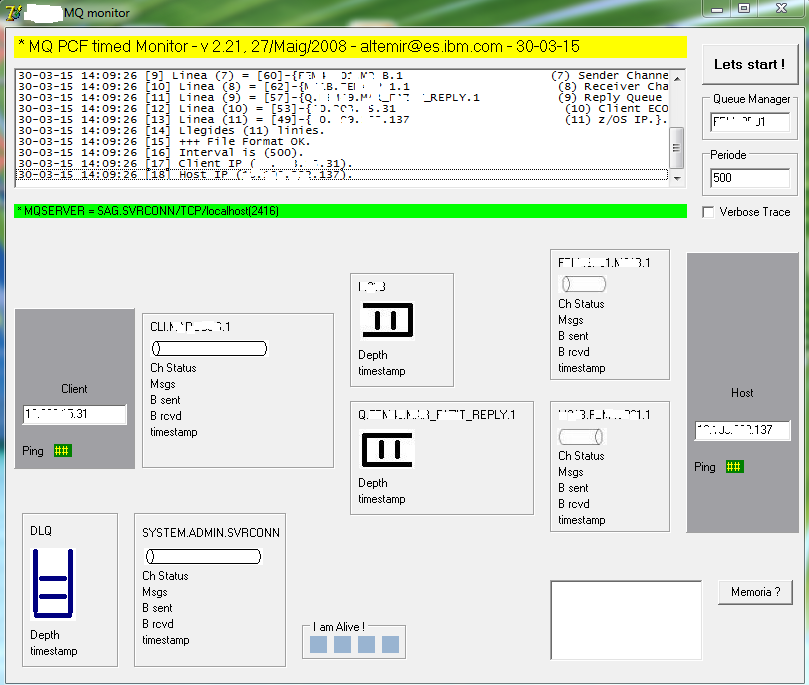Click the third I am Alive square
The image size is (809, 685).
366,644
